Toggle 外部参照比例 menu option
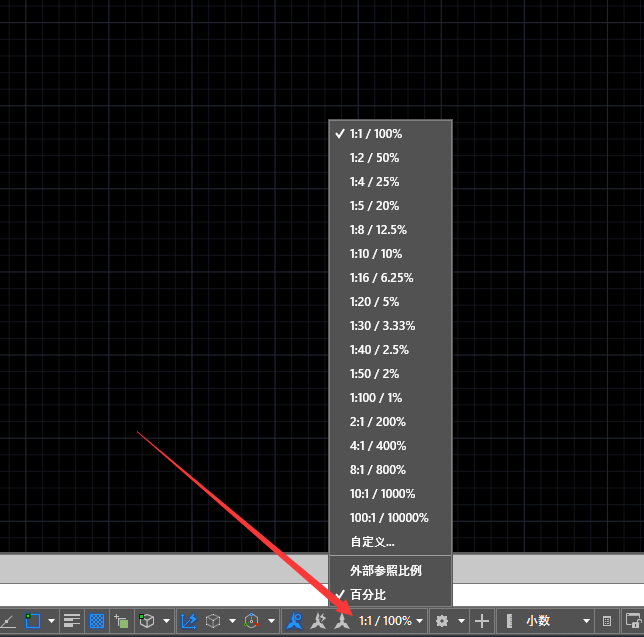Screen dimensions: 644x637 point(390,570)
